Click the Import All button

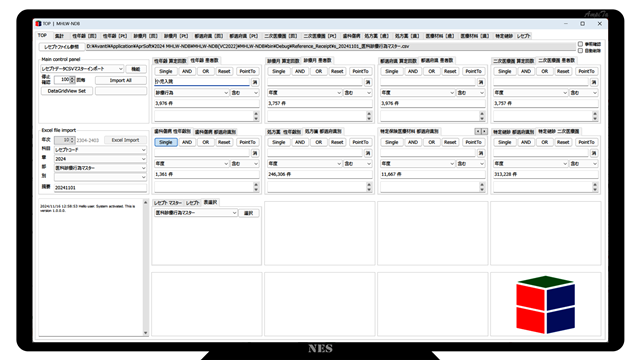click(x=120, y=80)
